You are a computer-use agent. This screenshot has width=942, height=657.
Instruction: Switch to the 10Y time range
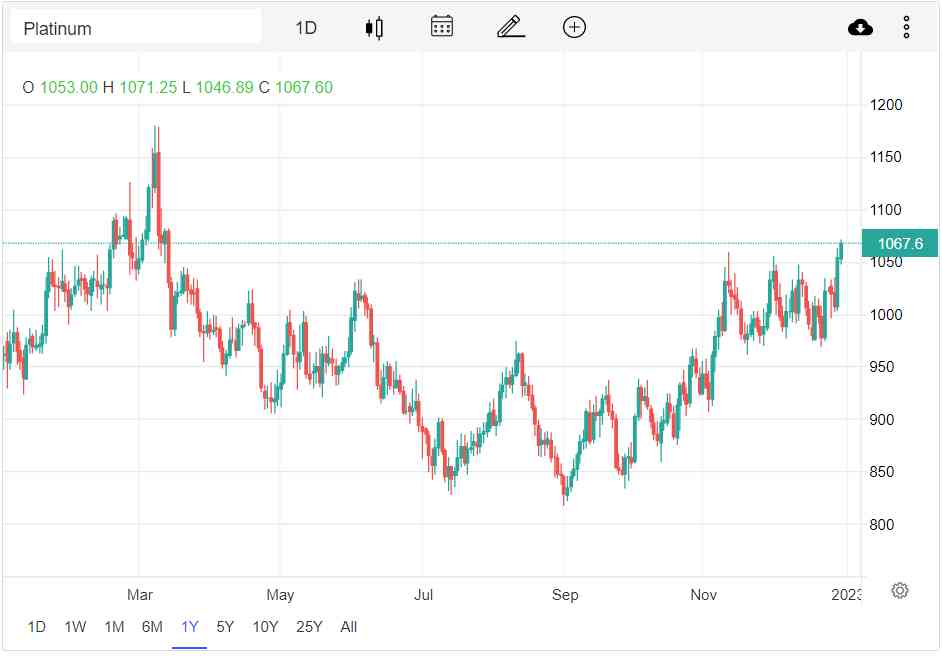[x=265, y=627]
